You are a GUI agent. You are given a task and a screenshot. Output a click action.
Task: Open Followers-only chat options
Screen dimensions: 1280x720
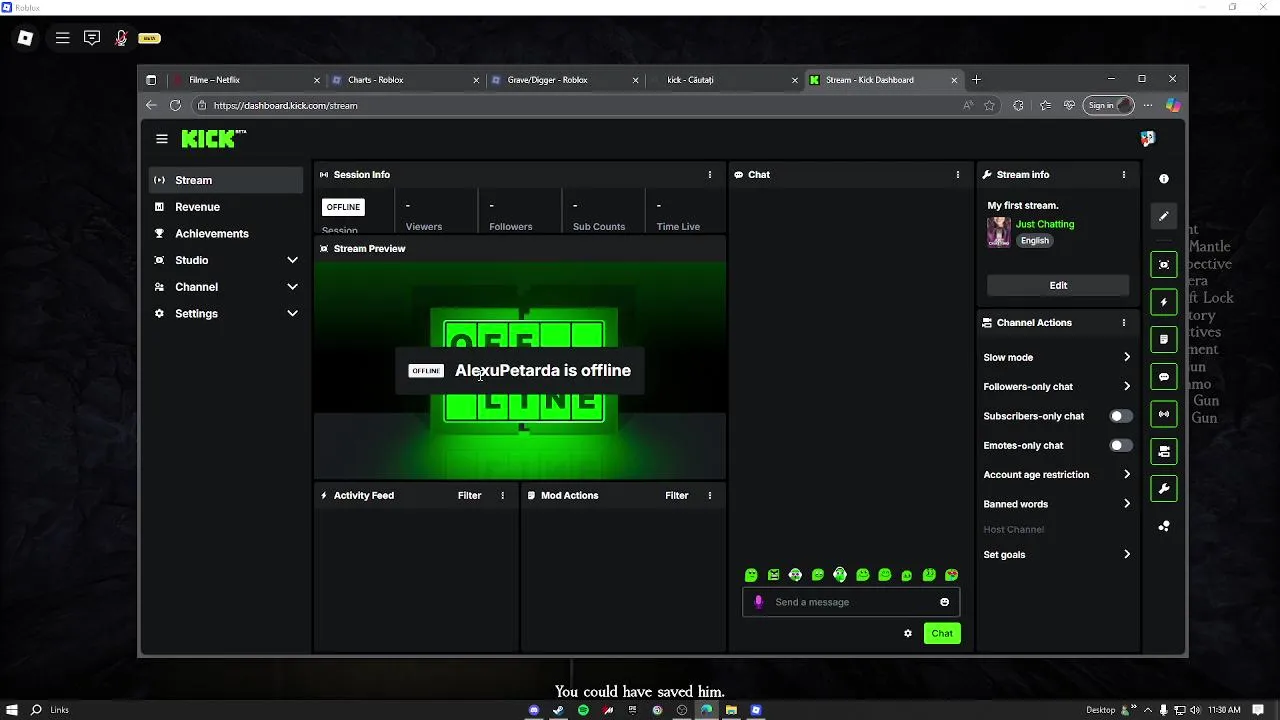pos(1057,386)
